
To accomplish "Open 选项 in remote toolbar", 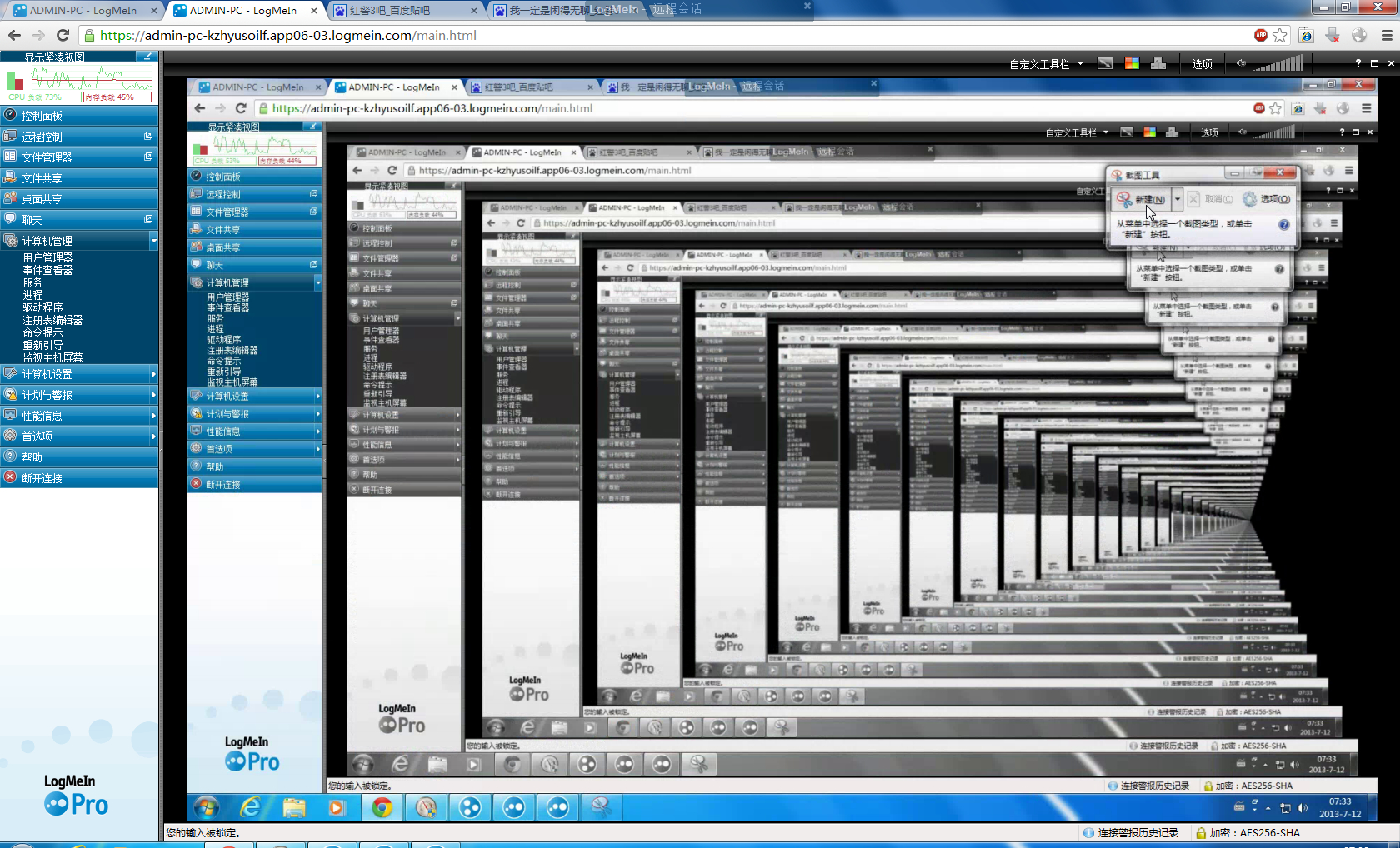I will 1202,64.
